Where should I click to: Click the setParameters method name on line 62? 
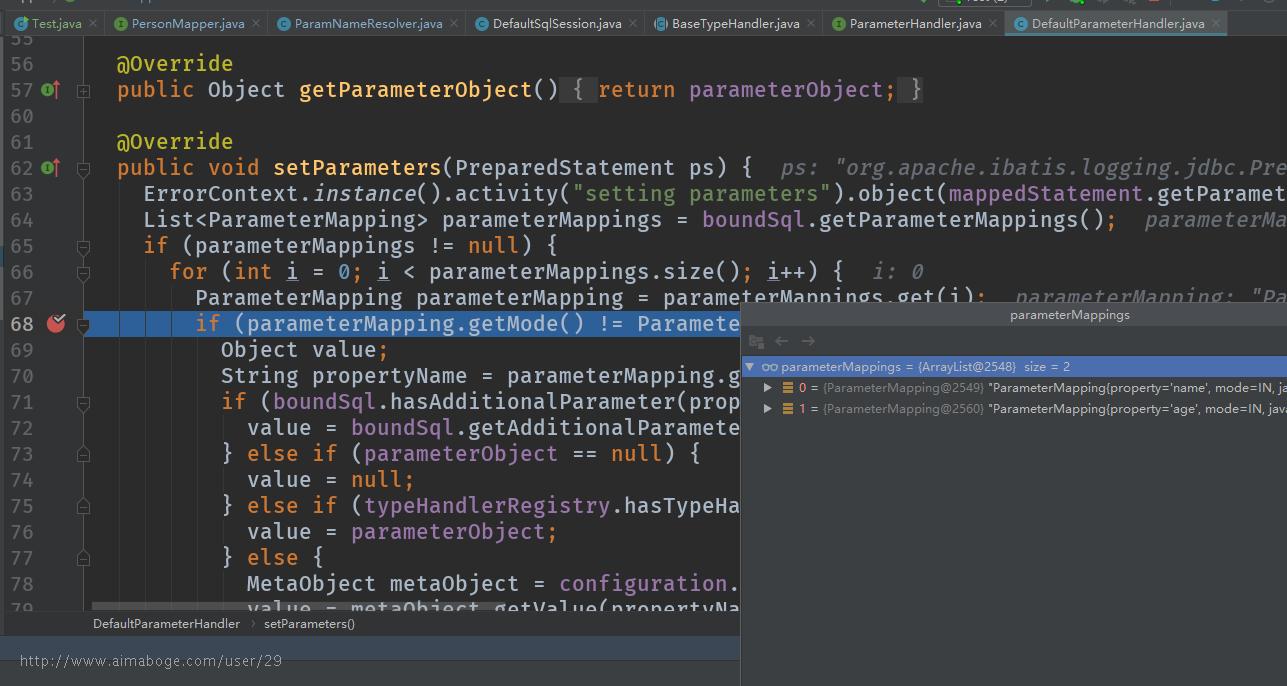click(x=357, y=168)
